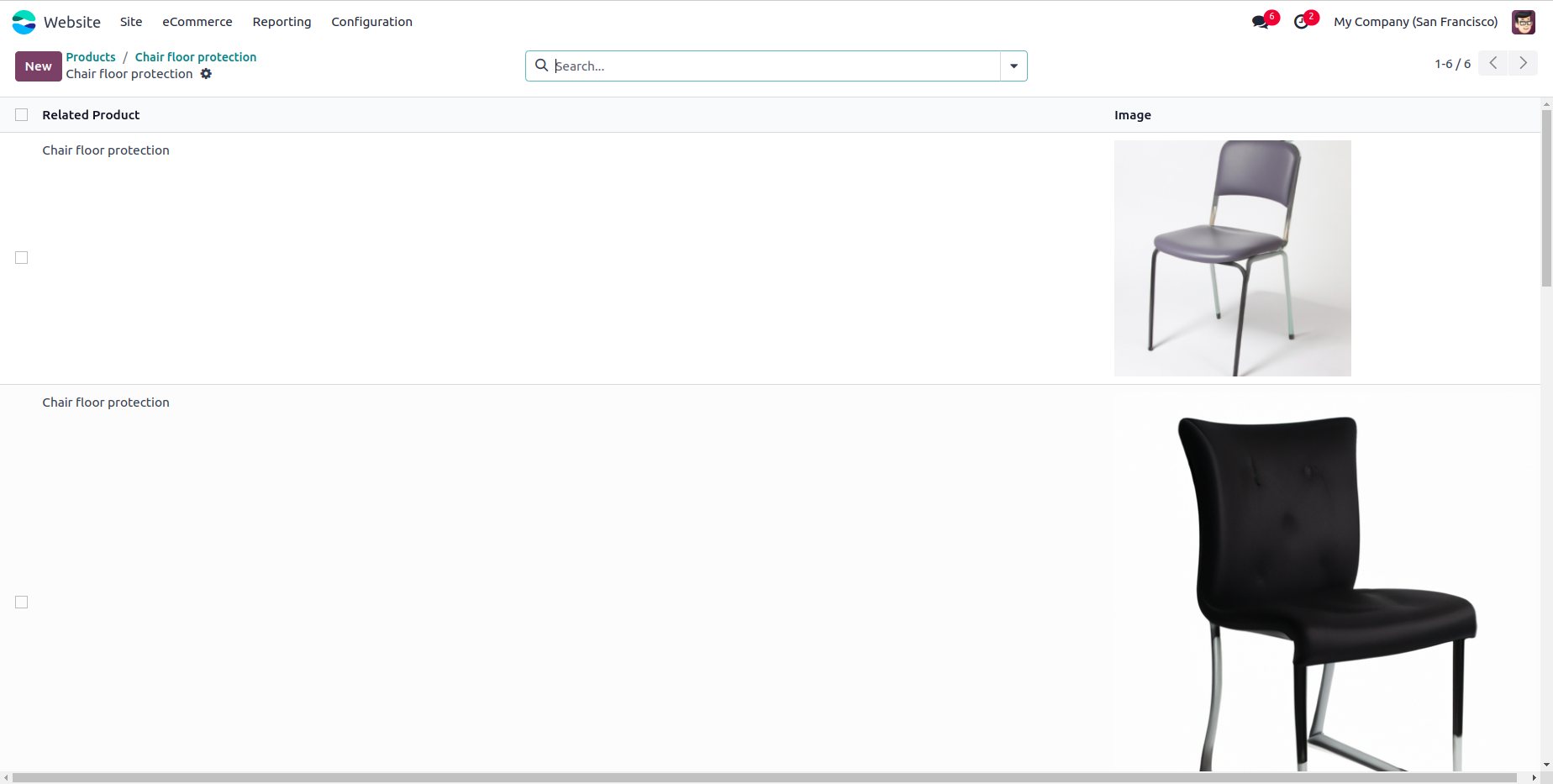The image size is (1553, 784).
Task: Follow the Products breadcrumb link
Action: (x=91, y=57)
